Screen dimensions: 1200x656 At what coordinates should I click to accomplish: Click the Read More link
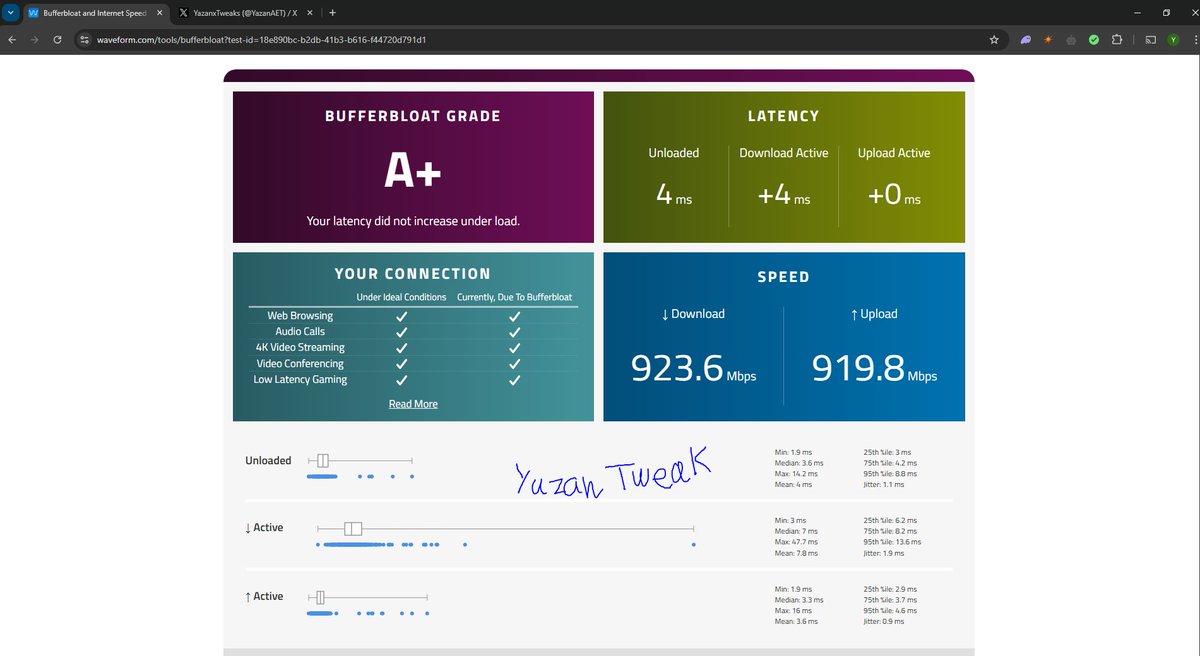click(x=413, y=404)
